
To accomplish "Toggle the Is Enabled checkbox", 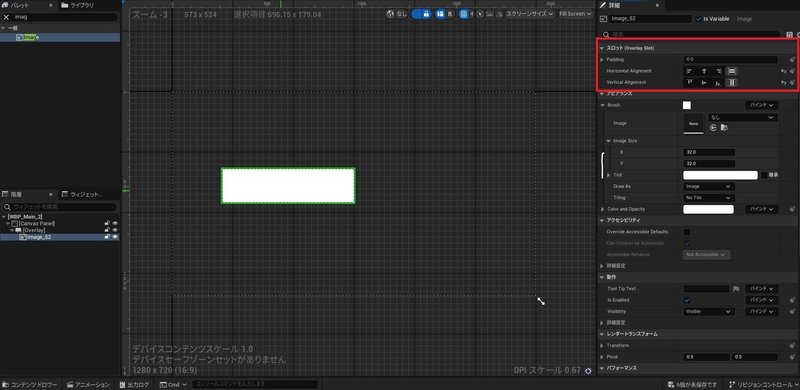I will coord(687,300).
